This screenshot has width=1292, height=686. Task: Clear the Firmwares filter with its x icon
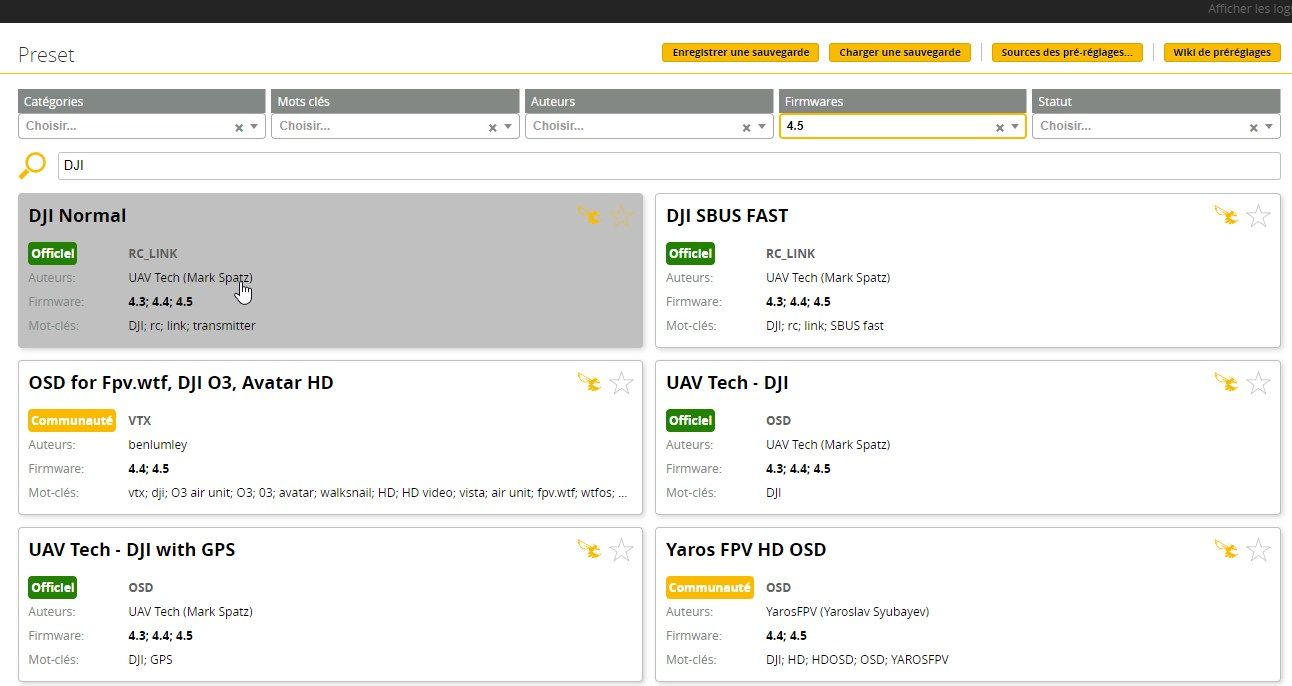[x=999, y=127]
